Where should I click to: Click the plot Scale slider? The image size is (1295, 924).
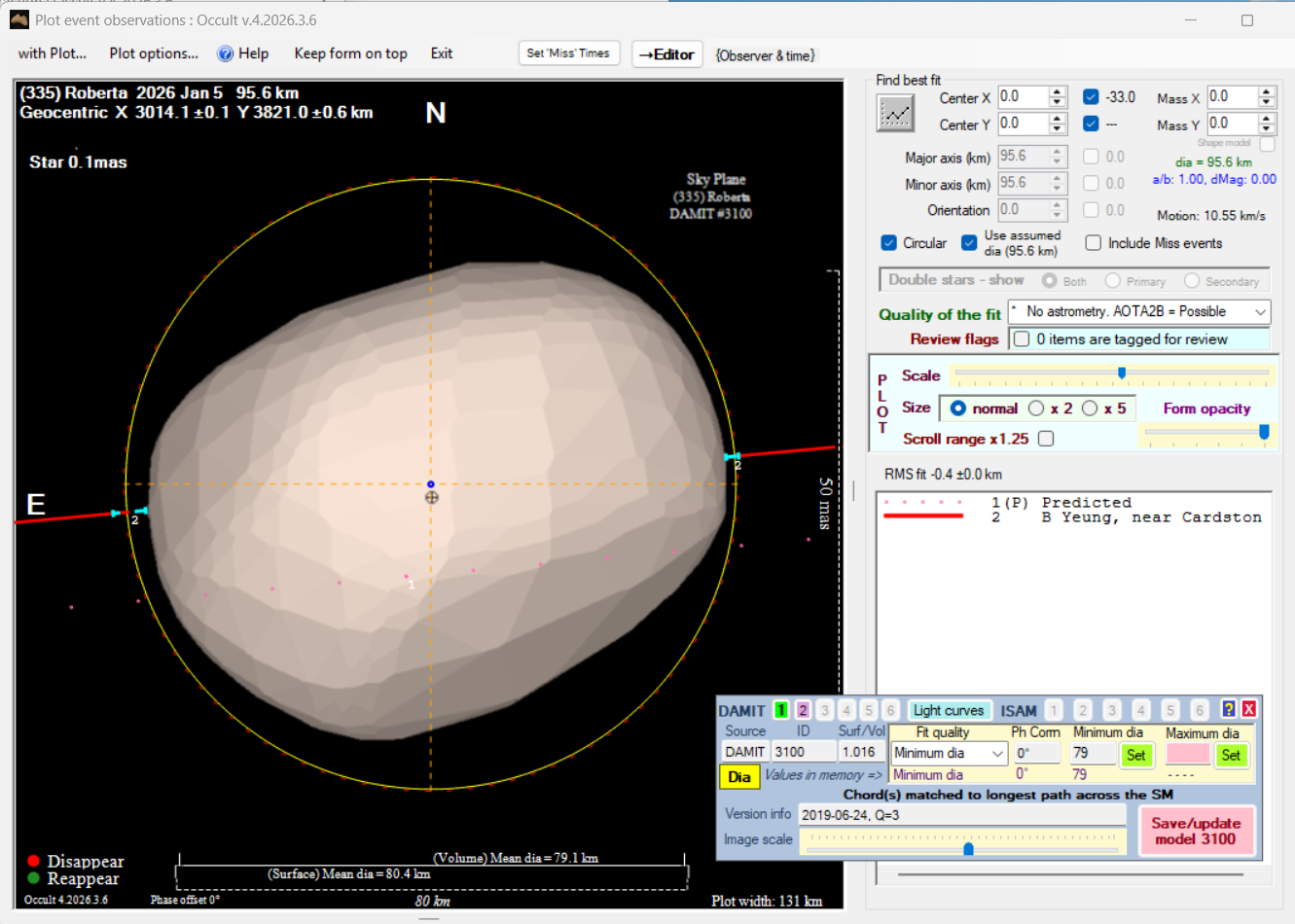point(1122,373)
